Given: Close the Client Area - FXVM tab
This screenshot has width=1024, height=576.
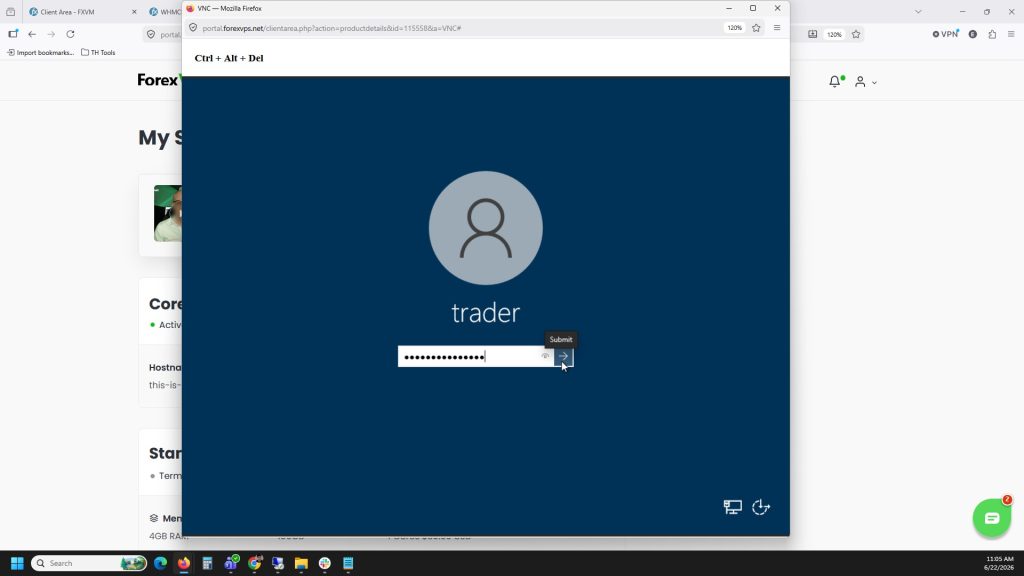Looking at the screenshot, I should pyautogui.click(x=135, y=12).
